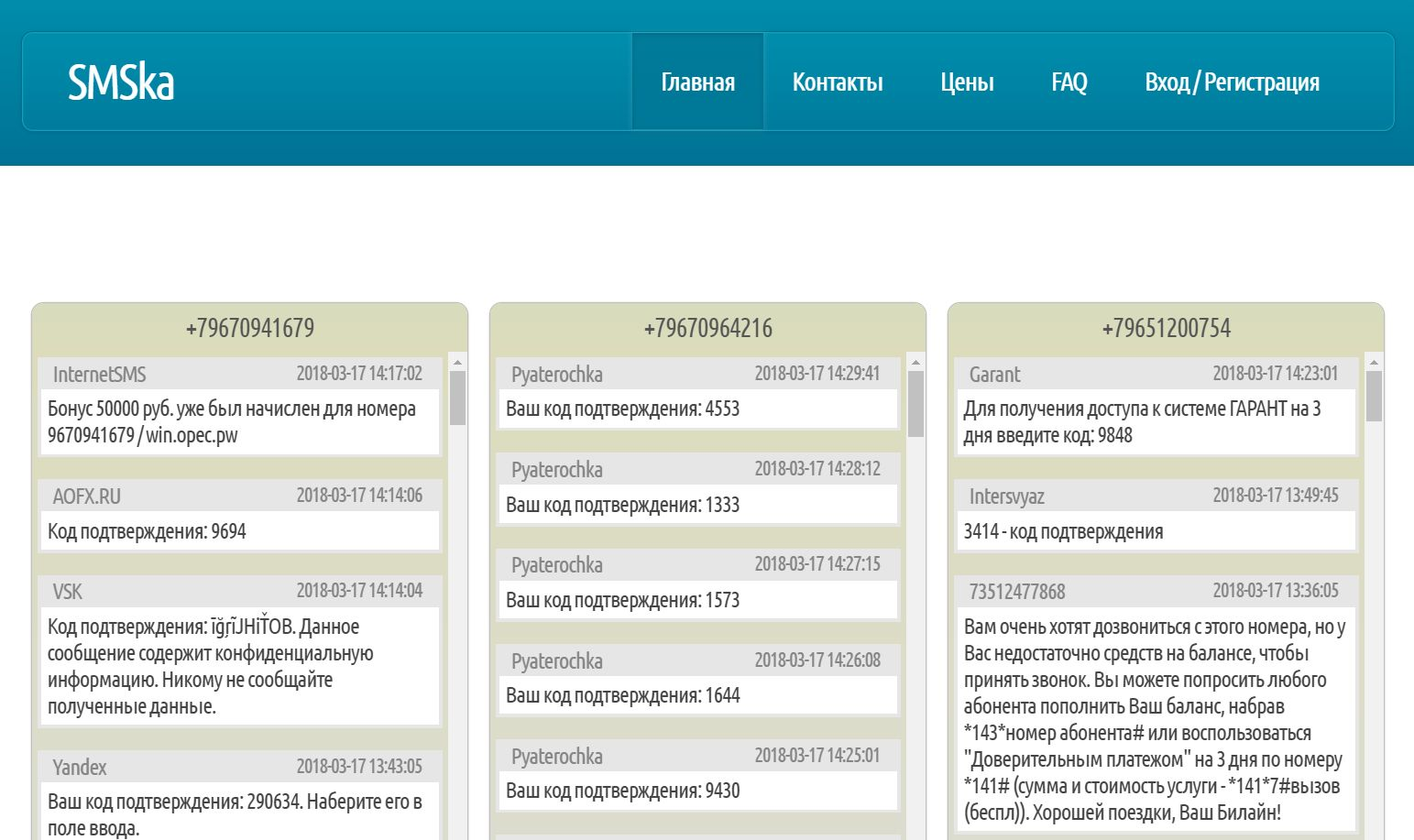Click the timestamp 2018-03-17 13:43:05

(x=359, y=767)
